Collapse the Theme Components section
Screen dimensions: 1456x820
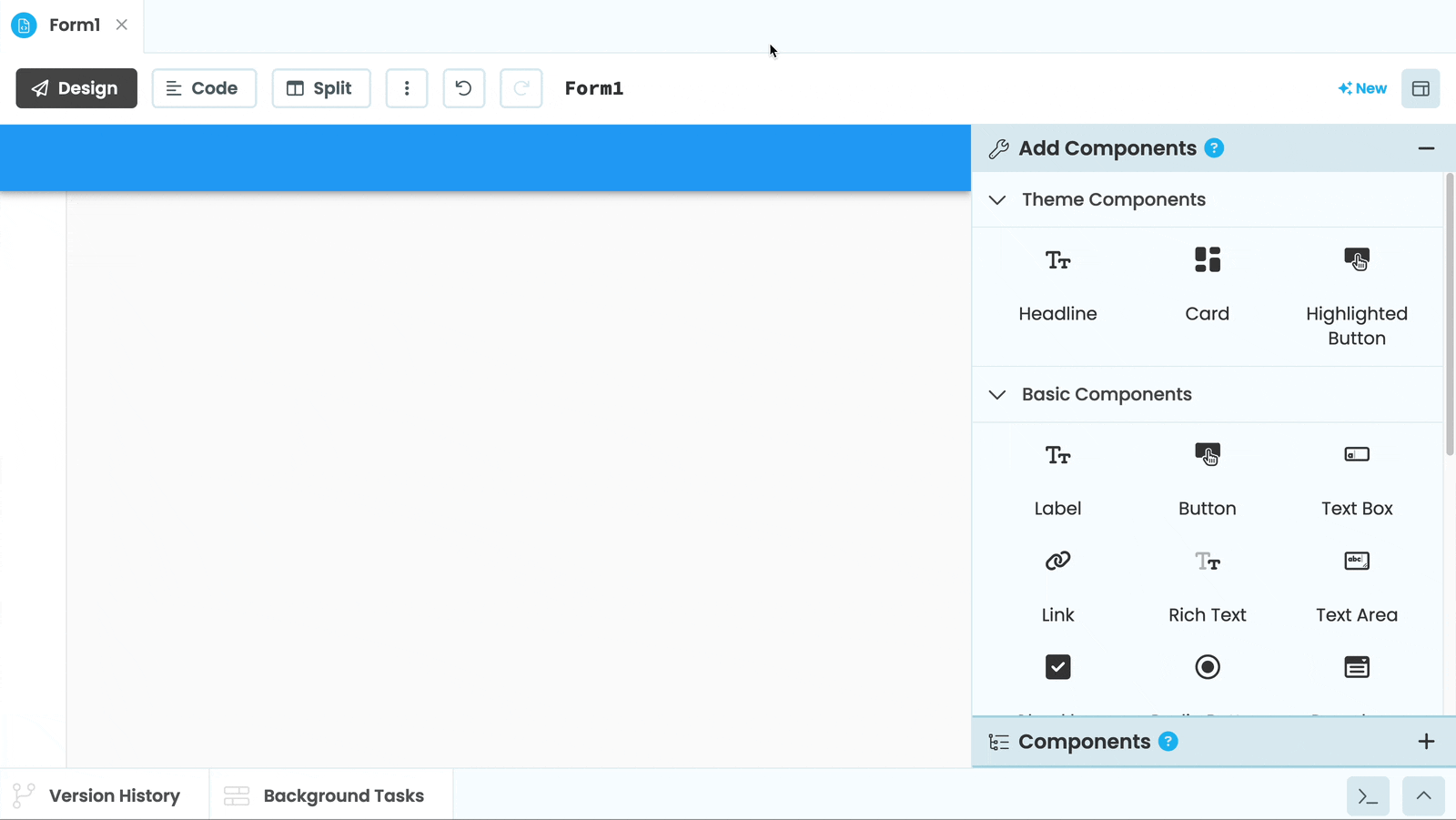click(996, 199)
